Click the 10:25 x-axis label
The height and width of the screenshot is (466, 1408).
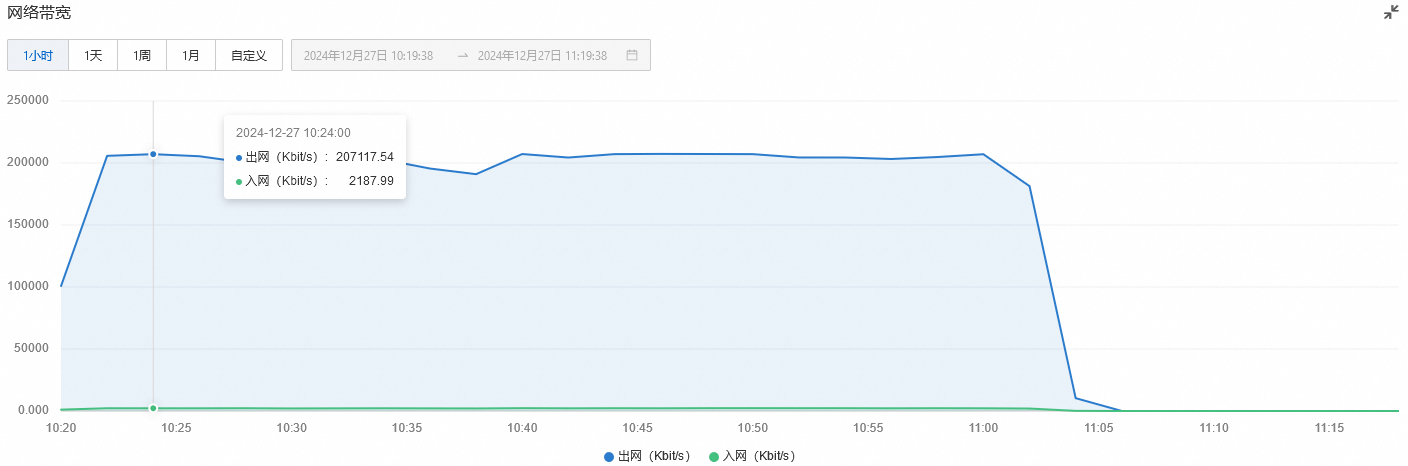(176, 428)
